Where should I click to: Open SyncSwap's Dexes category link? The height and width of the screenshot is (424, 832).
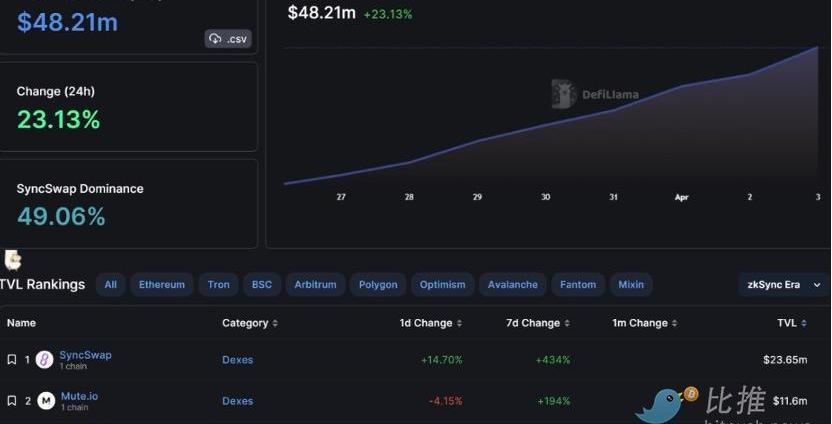pyautogui.click(x=237, y=360)
